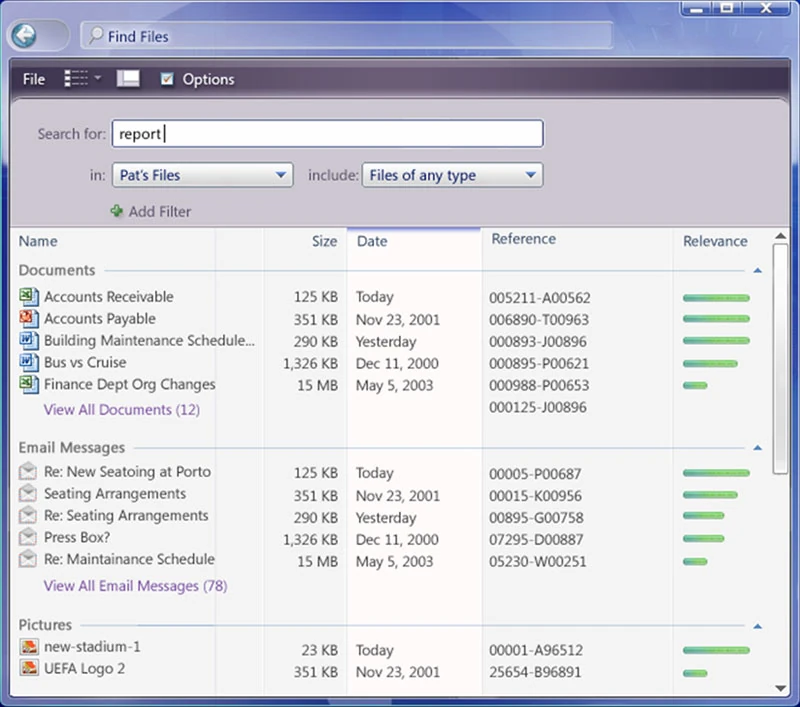Screen dimensions: 800x707
Task: Collapse the Documents group
Action: pos(758,270)
